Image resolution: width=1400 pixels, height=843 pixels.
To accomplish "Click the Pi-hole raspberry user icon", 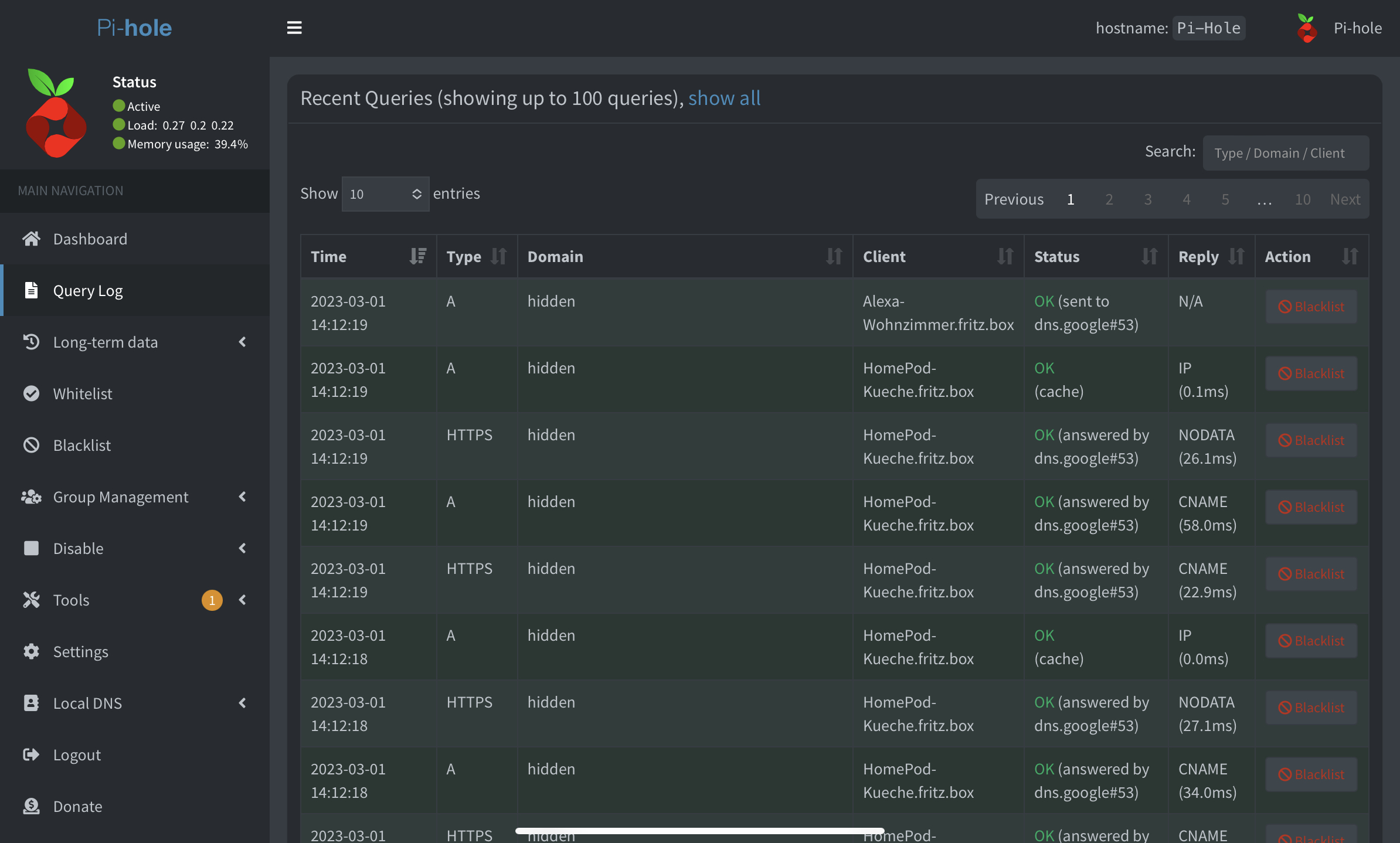I will point(1307,28).
